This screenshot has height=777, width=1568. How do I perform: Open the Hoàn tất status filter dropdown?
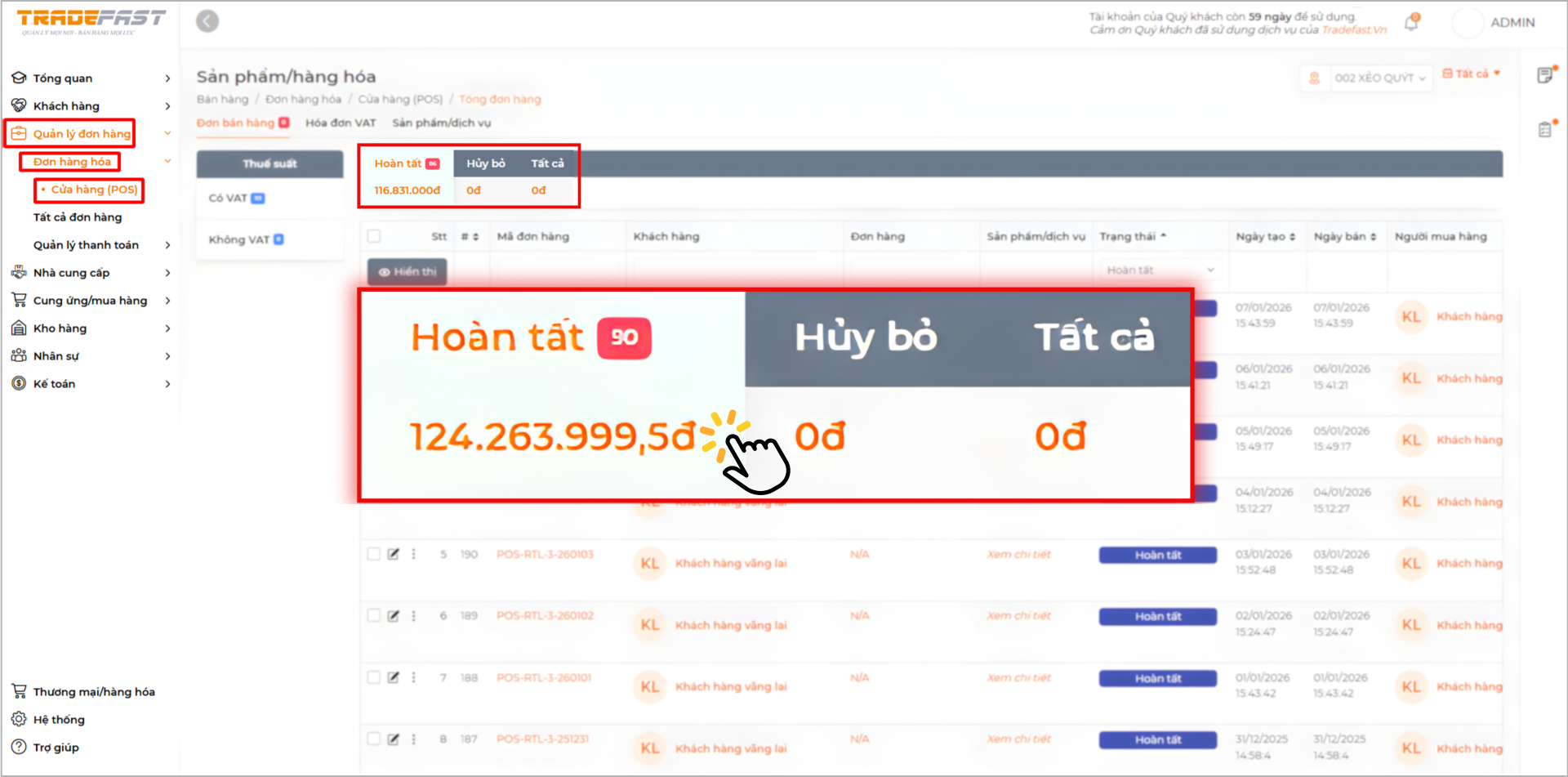point(1160,270)
